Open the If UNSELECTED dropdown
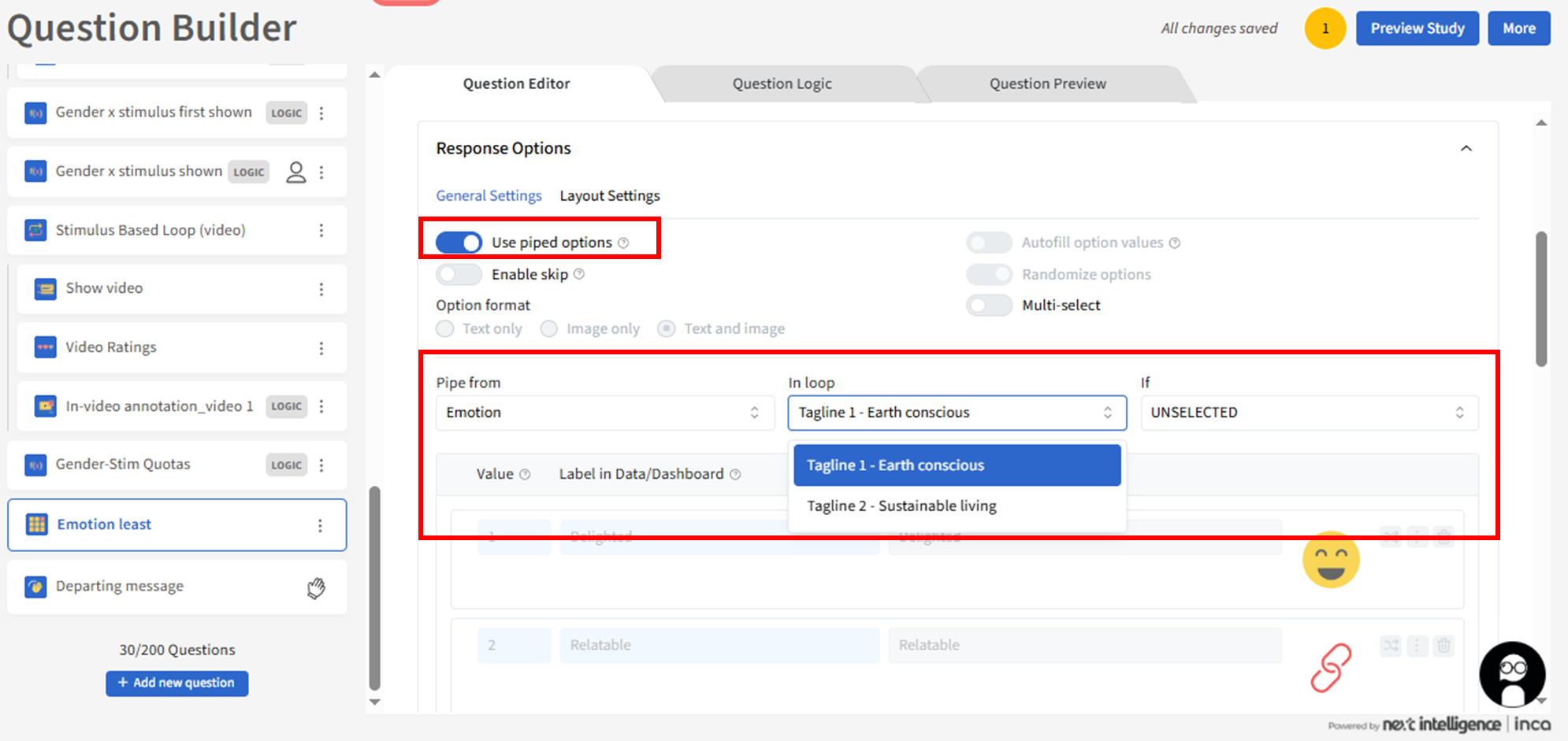This screenshot has width=1568, height=741. pos(1308,413)
